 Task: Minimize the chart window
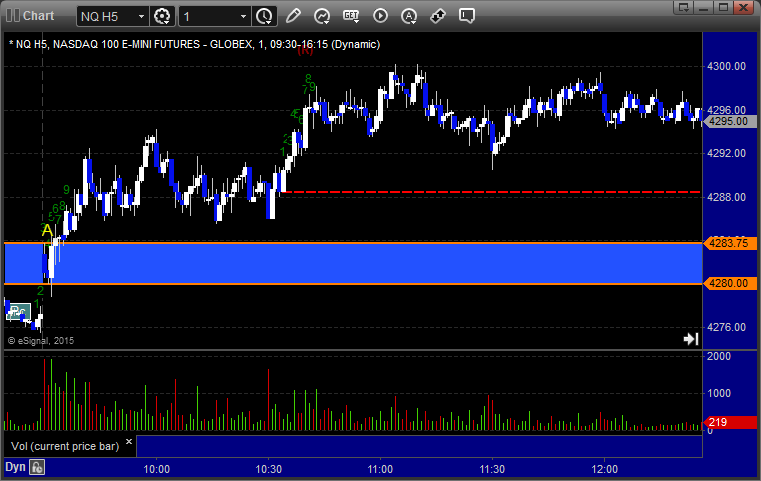(704, 7)
